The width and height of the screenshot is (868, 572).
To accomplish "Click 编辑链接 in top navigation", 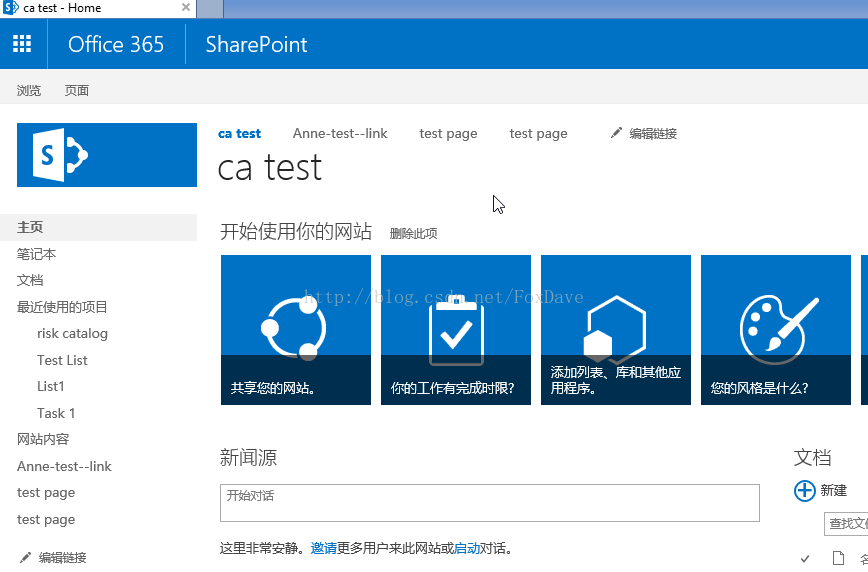I will (x=653, y=133).
